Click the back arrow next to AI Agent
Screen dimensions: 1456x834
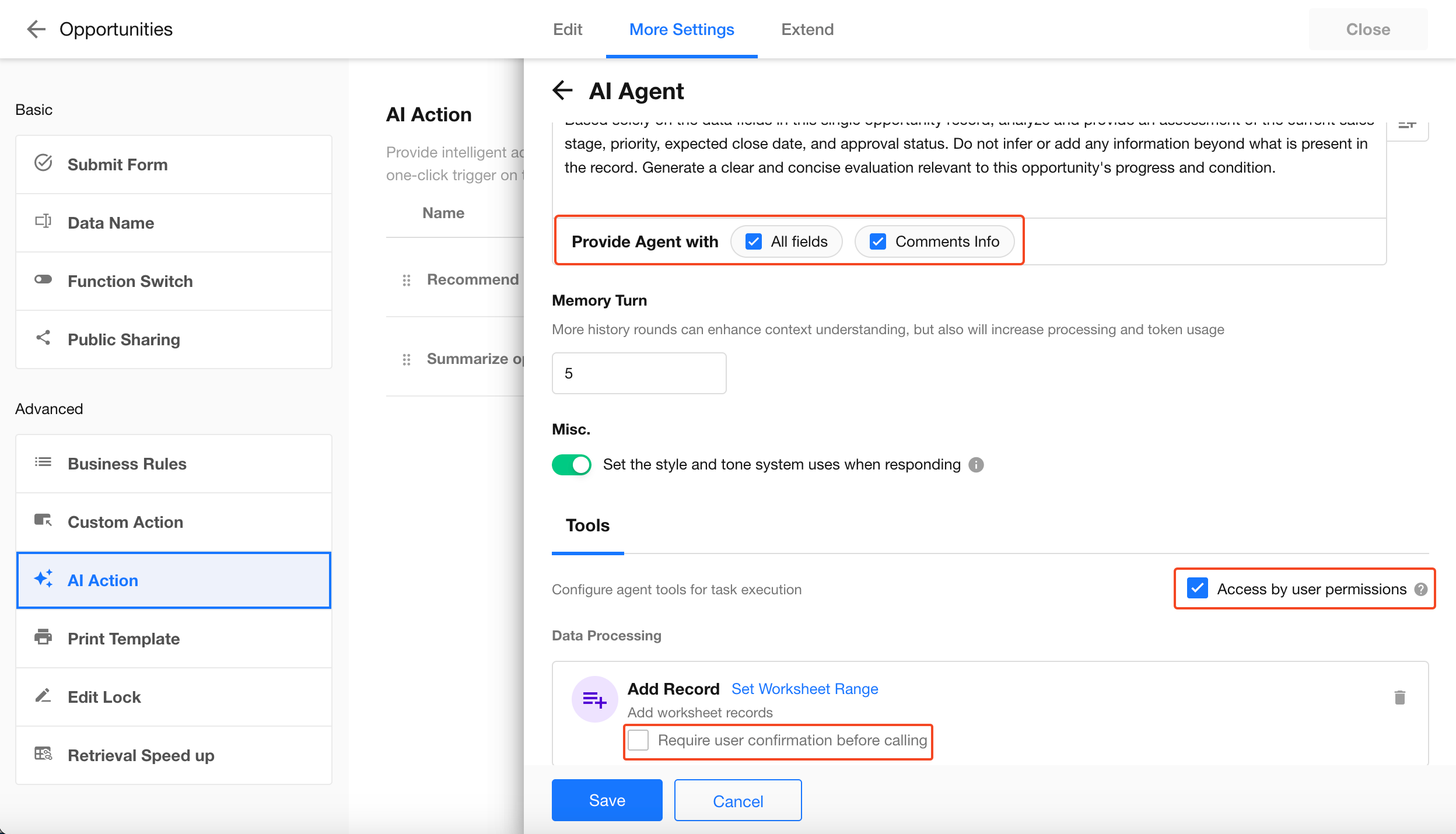click(563, 90)
